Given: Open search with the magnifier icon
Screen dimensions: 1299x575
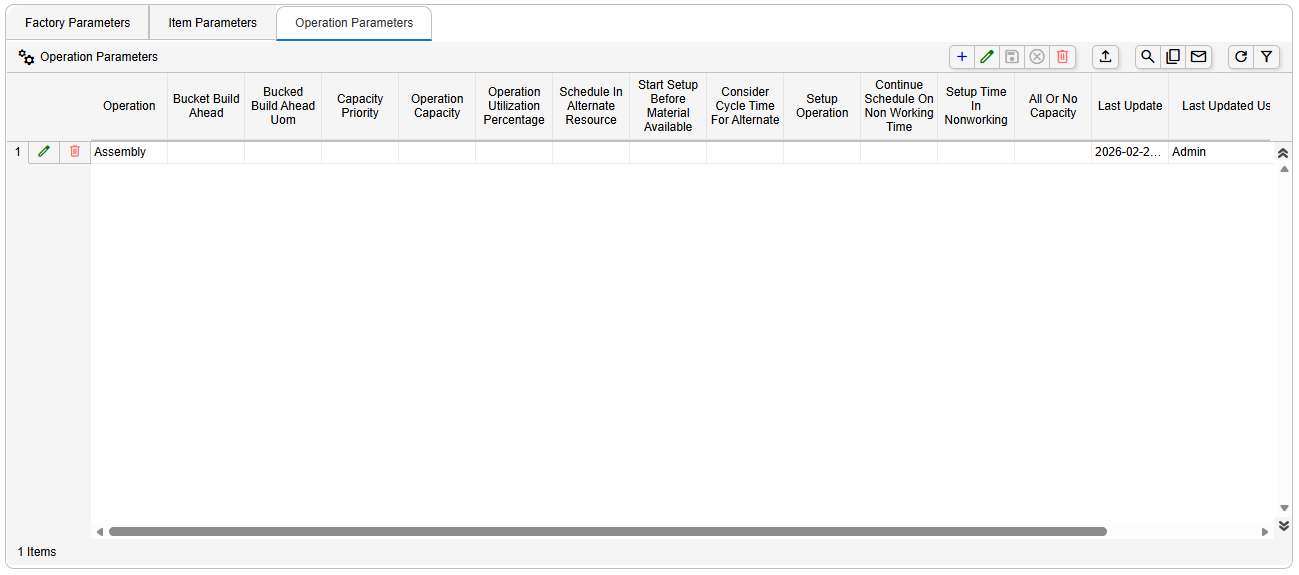Looking at the screenshot, I should (x=1148, y=57).
